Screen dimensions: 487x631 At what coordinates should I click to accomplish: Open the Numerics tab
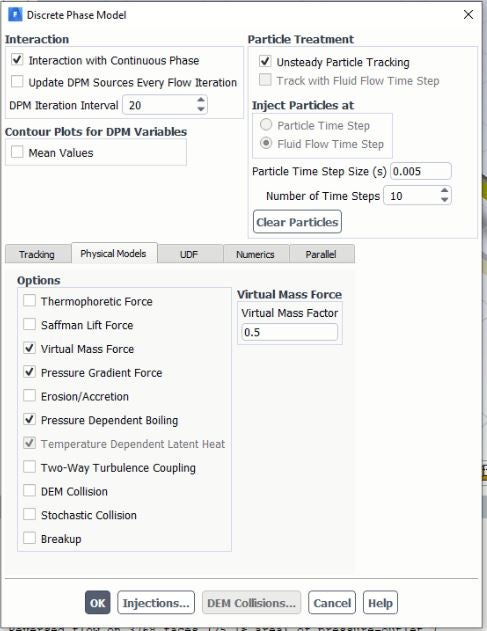tap(256, 254)
